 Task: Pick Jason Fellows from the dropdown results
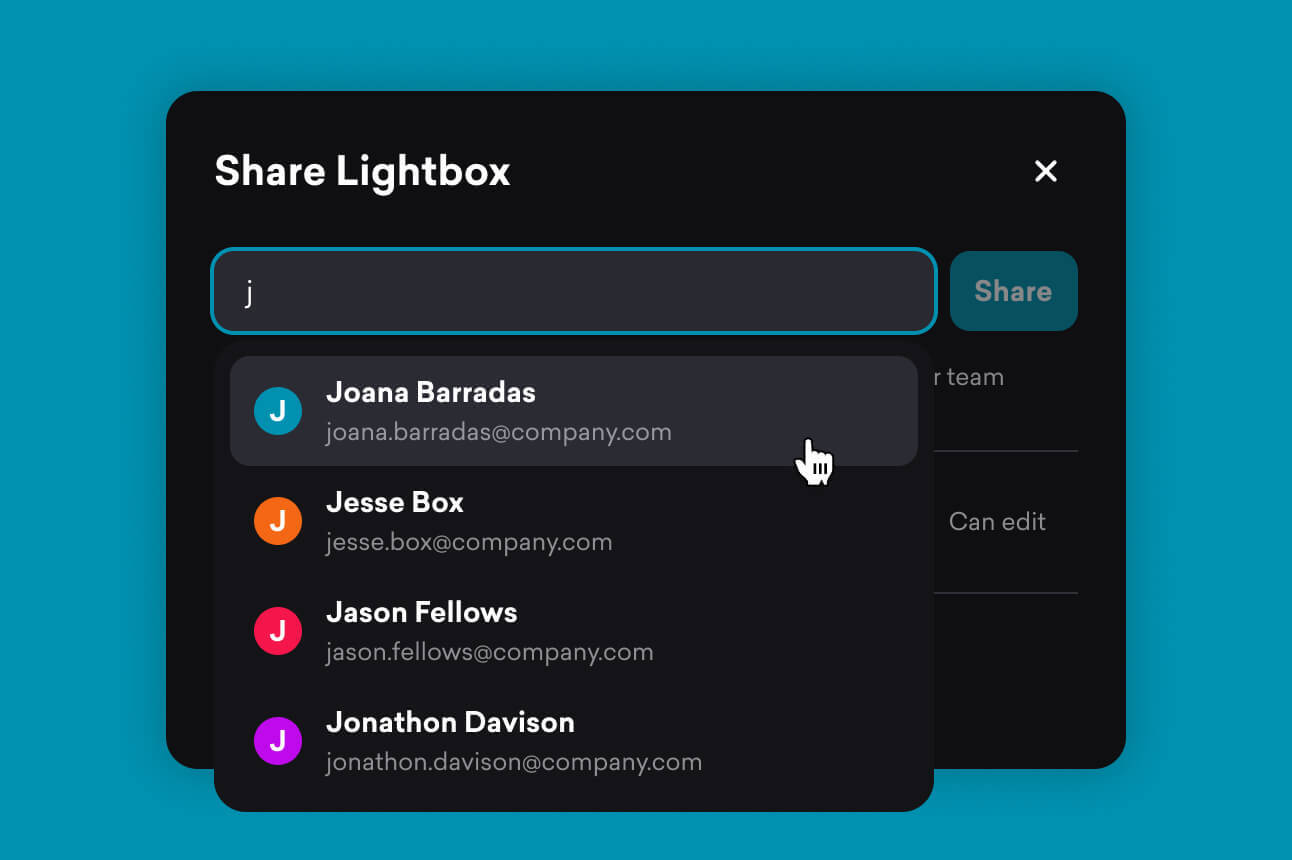tap(421, 613)
